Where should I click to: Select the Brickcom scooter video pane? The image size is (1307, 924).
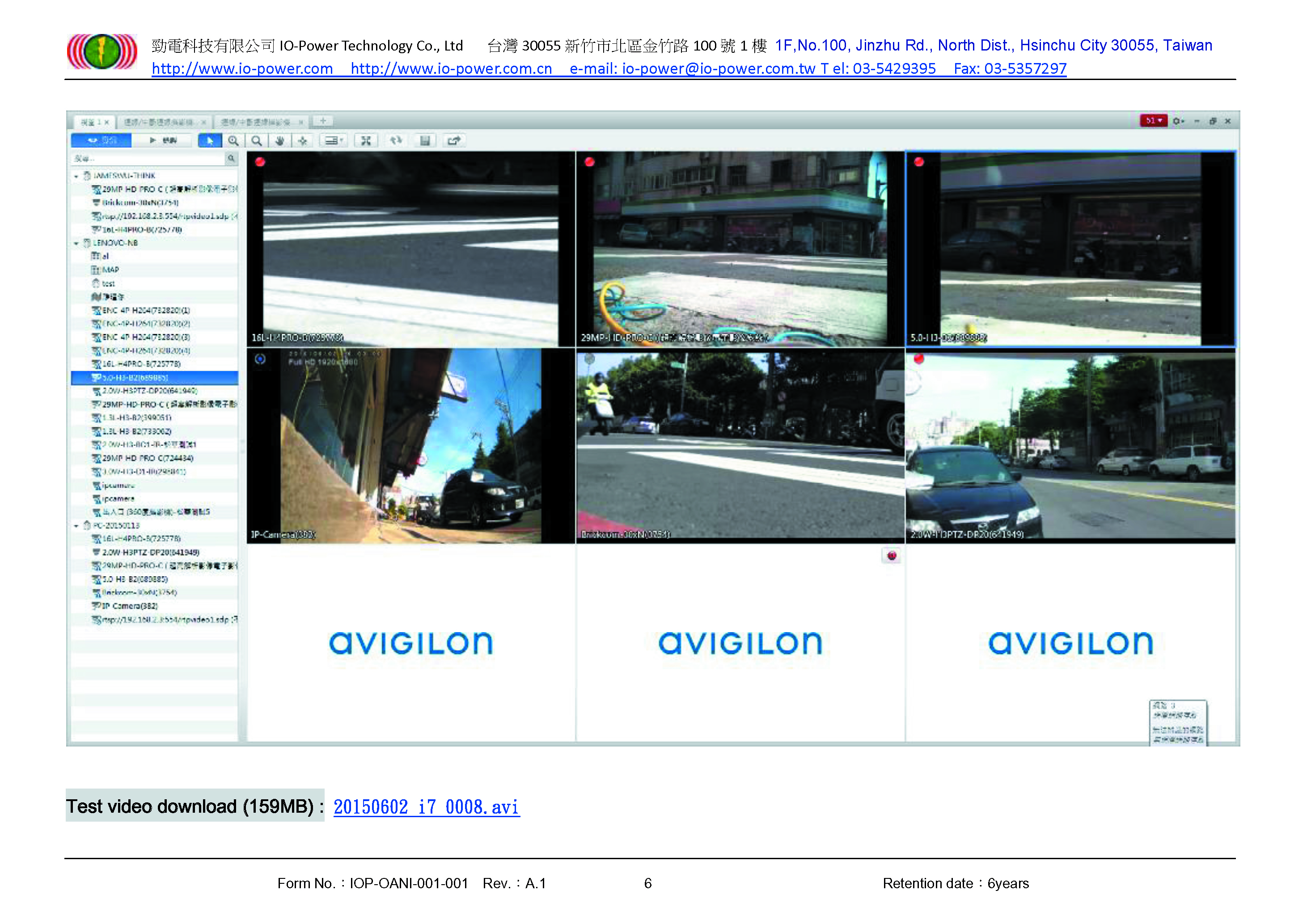(x=740, y=446)
